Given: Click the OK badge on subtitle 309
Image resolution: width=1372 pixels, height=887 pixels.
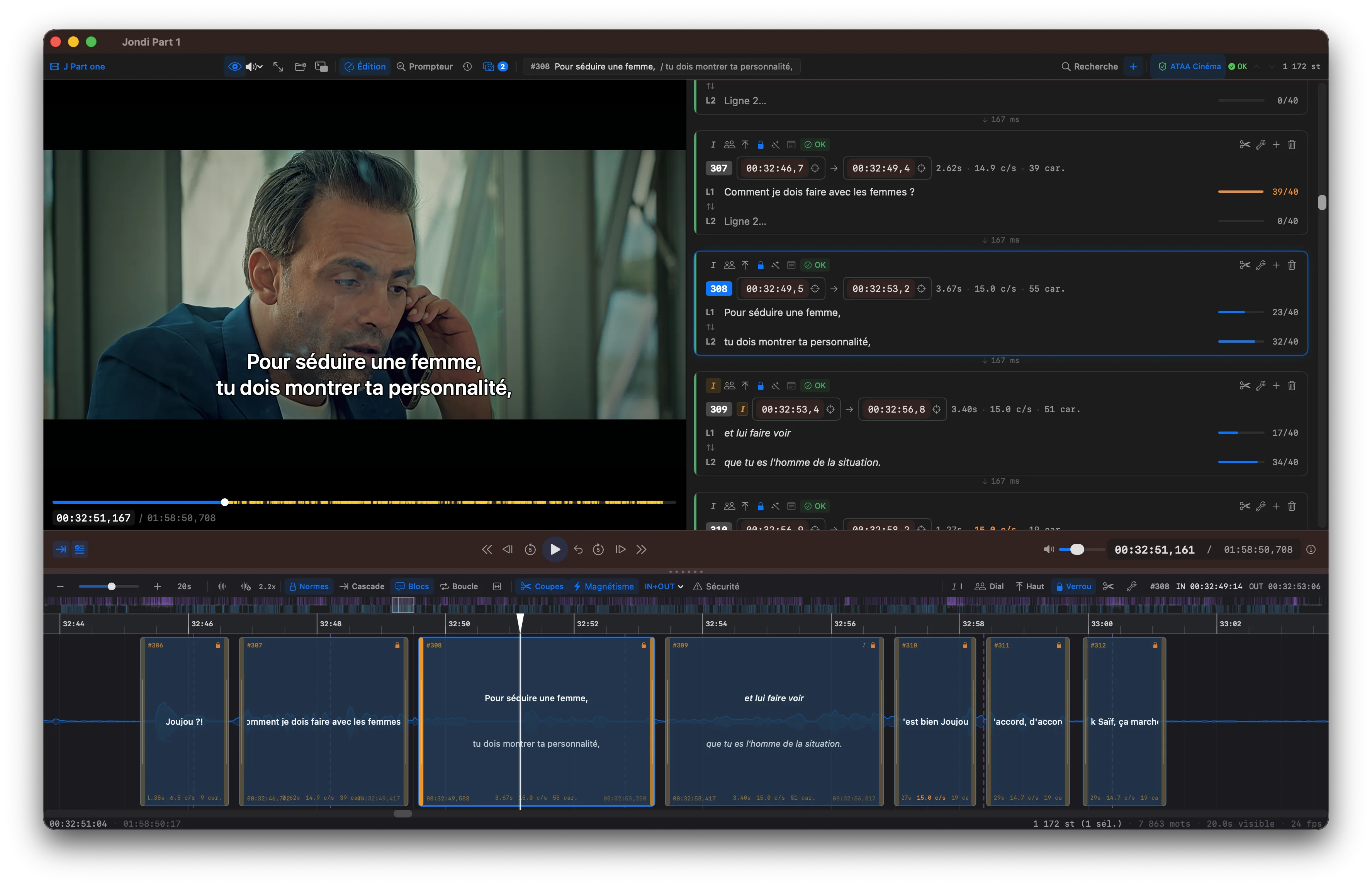Looking at the screenshot, I should coord(815,385).
